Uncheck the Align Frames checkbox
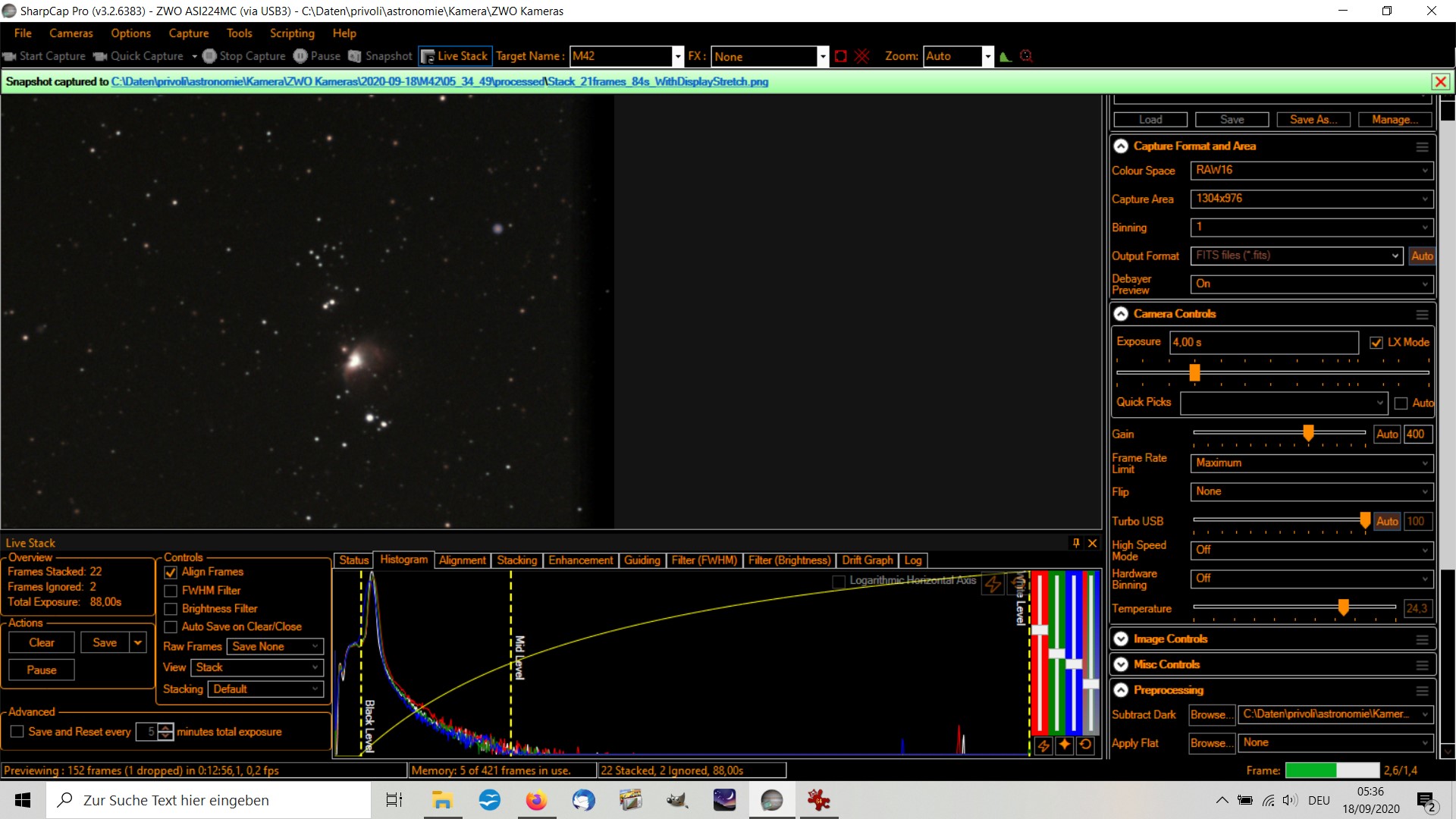 pos(171,573)
